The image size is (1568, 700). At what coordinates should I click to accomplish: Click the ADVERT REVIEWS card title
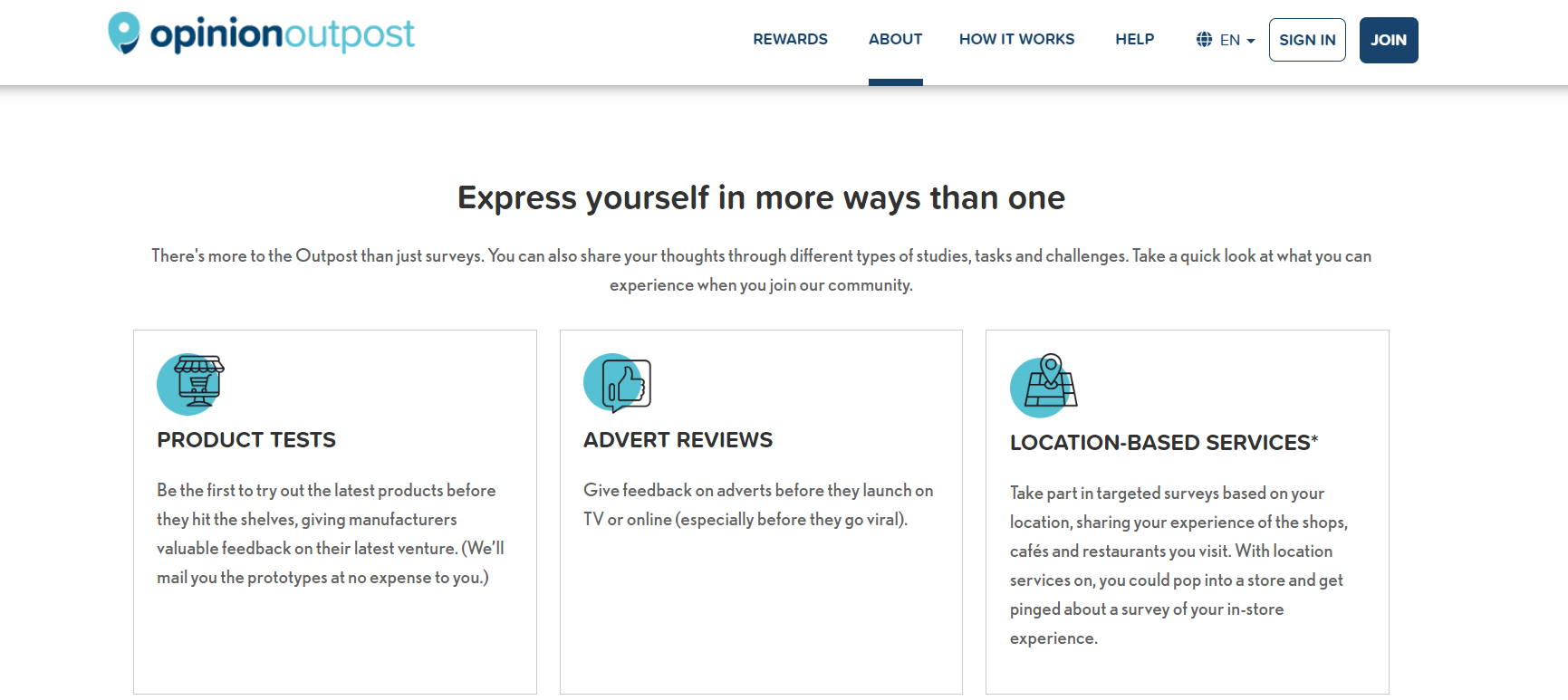(678, 440)
